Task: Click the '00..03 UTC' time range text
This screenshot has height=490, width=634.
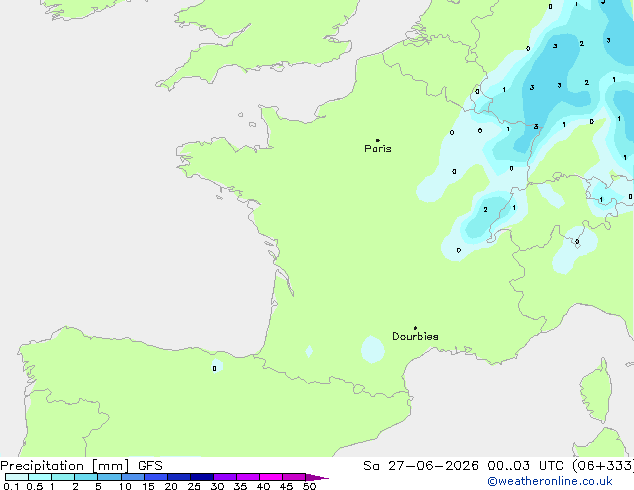Action: (x=525, y=466)
